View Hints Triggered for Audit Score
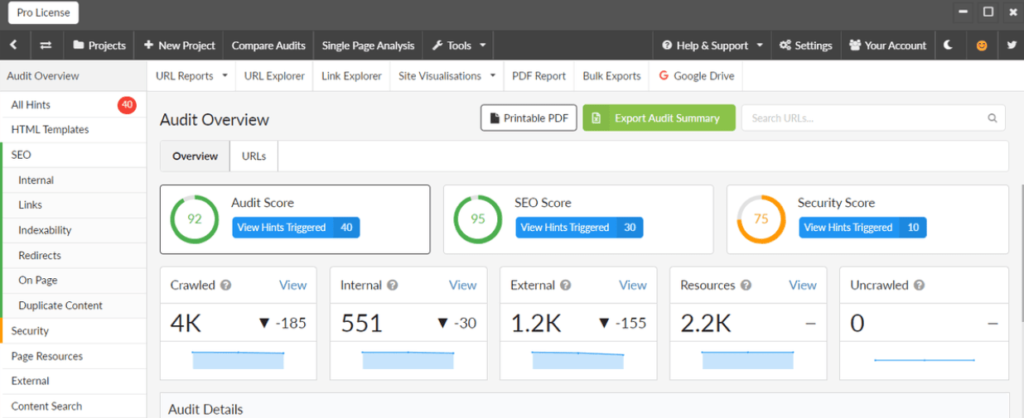 296,227
